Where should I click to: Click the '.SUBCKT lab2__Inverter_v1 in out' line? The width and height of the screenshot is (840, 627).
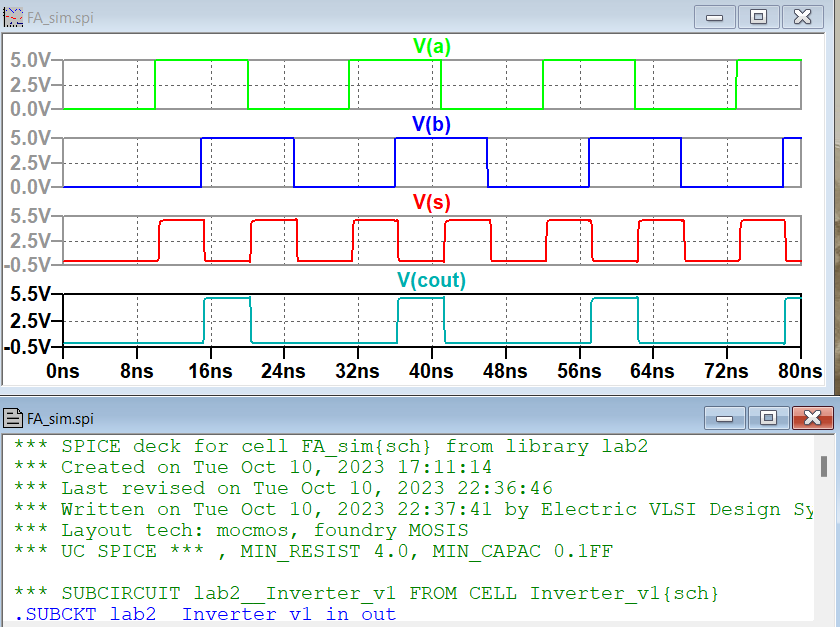pyautogui.click(x=205, y=614)
